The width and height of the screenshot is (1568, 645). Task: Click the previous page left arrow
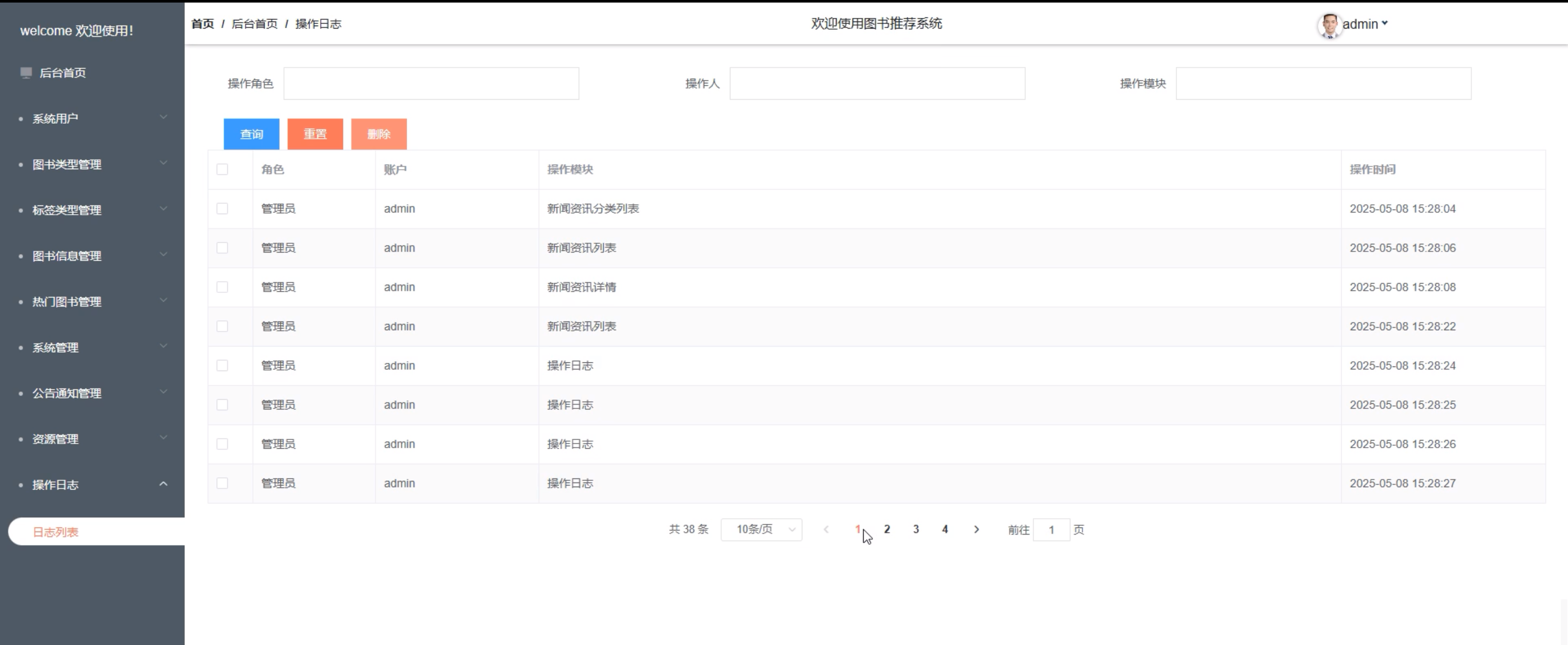[x=826, y=529]
